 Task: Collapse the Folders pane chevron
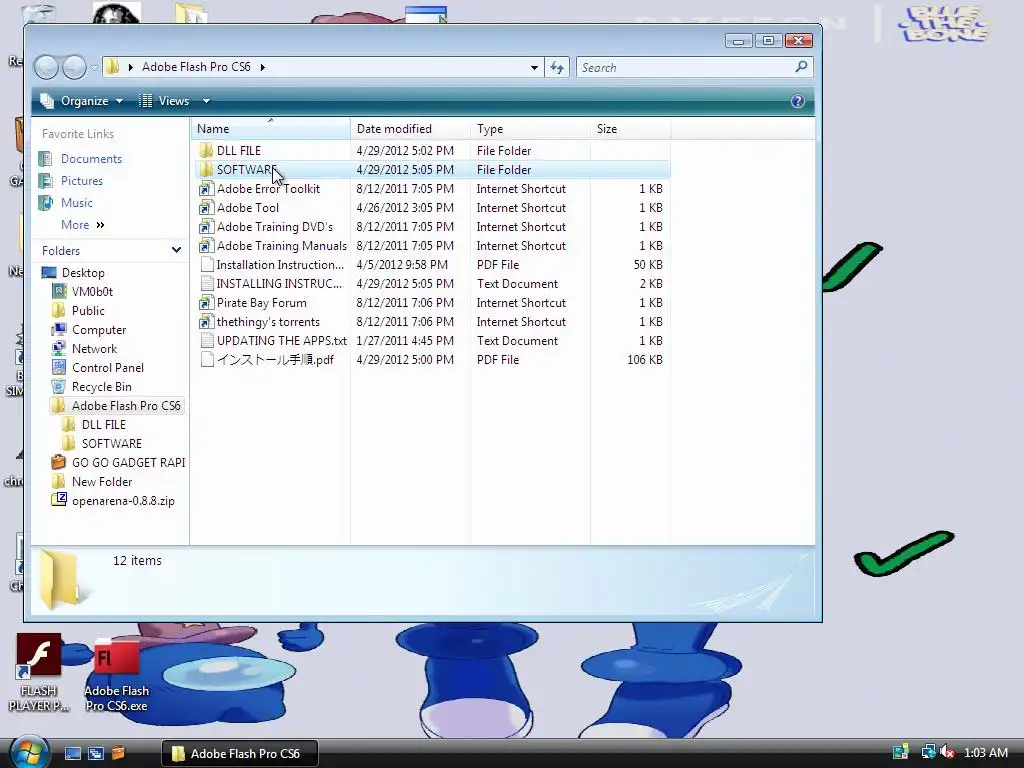point(176,250)
